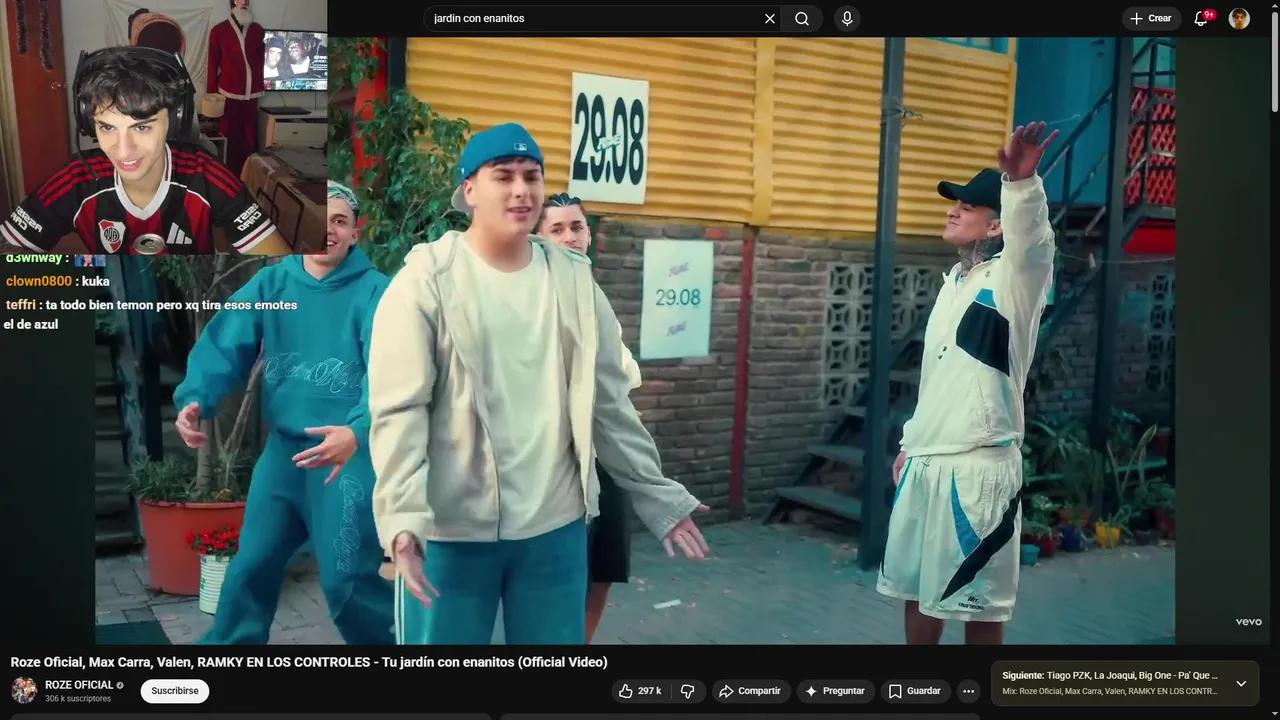Click the video title 'Tu jardín con enanitos'
Screen dimensions: 1280x720
pos(309,662)
